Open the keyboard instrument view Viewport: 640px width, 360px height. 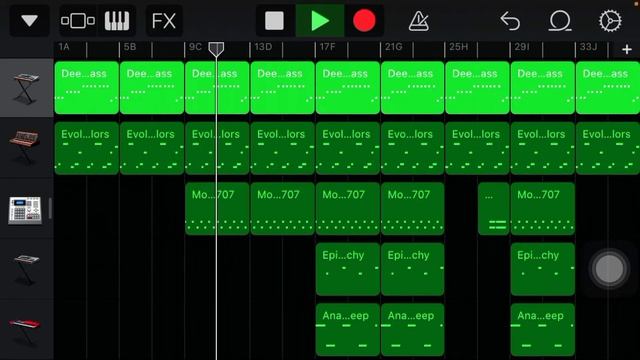click(x=117, y=20)
